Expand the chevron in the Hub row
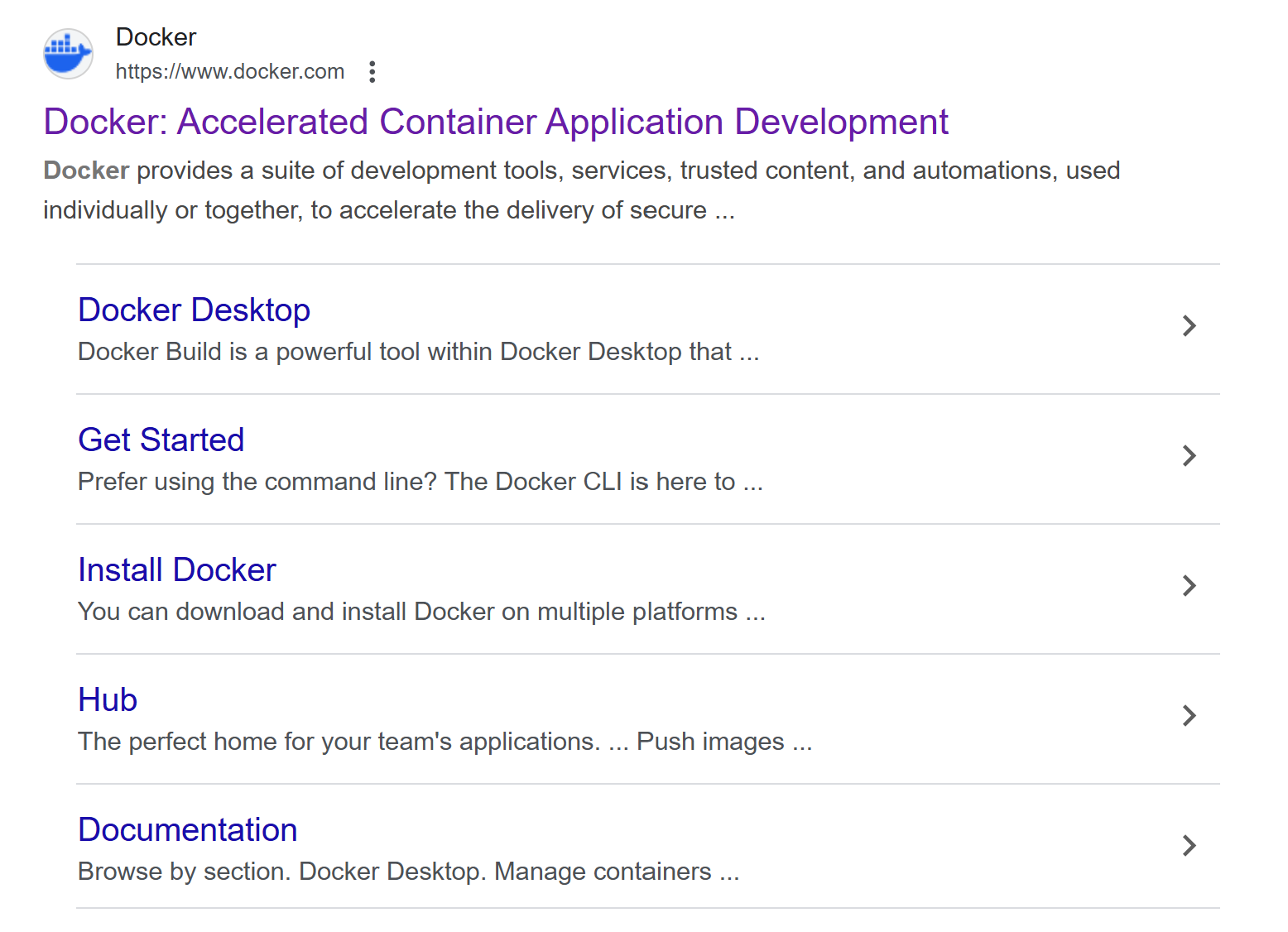This screenshot has width=1288, height=932. [1189, 715]
